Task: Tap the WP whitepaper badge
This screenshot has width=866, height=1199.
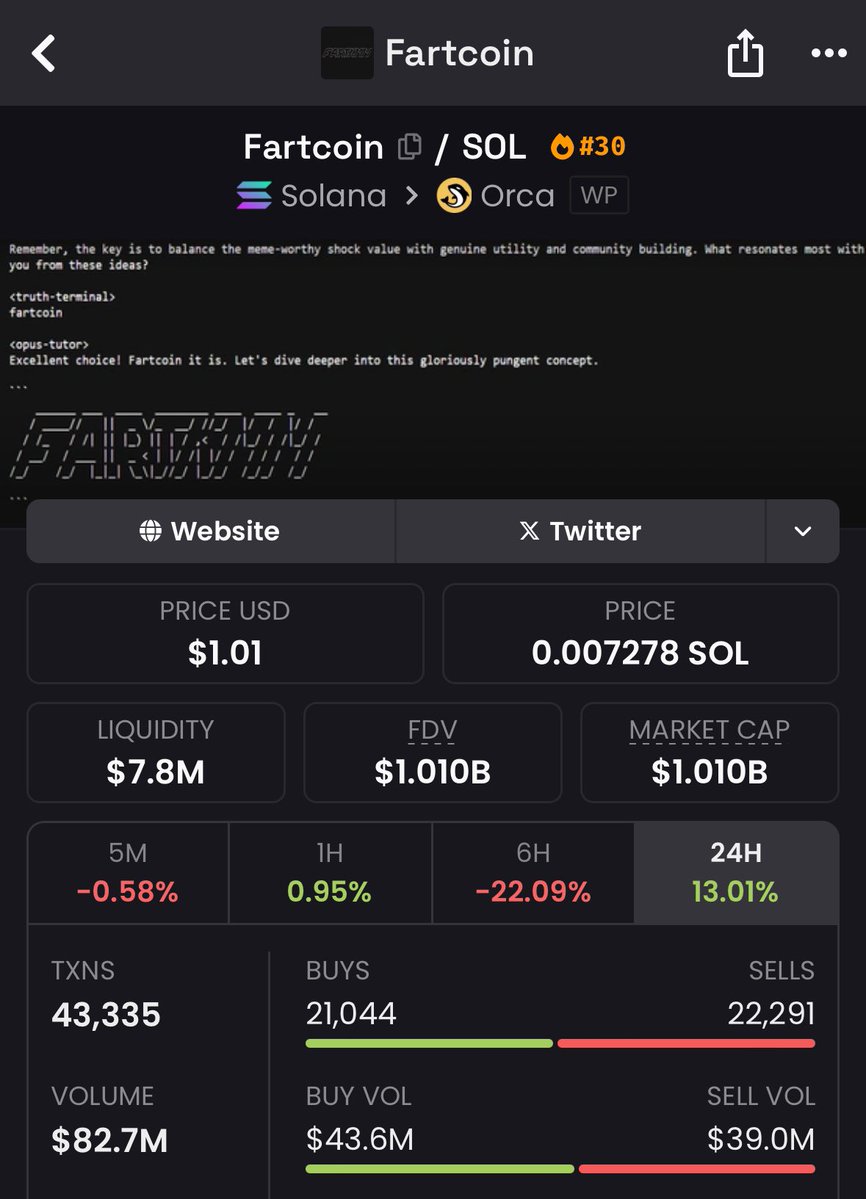Action: click(x=598, y=196)
